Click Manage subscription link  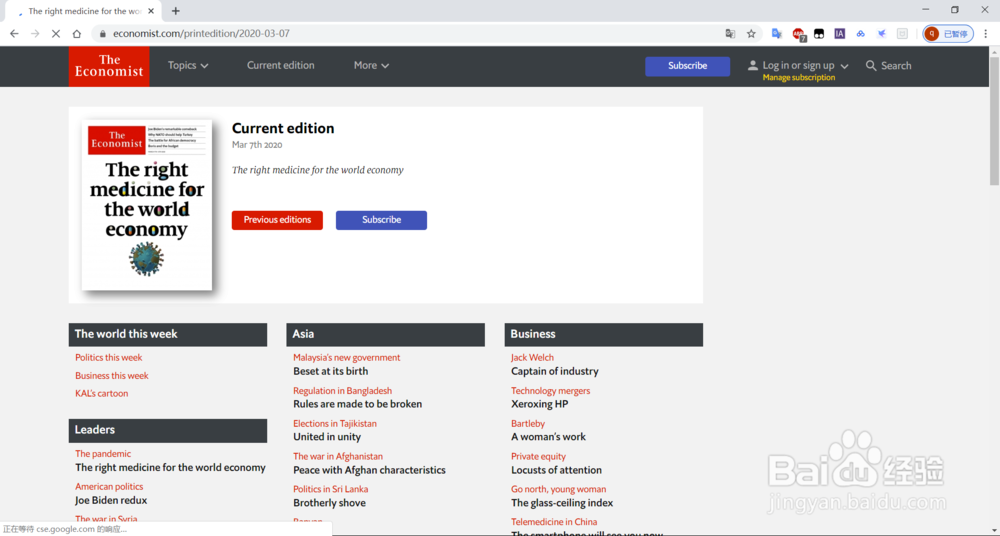(798, 78)
